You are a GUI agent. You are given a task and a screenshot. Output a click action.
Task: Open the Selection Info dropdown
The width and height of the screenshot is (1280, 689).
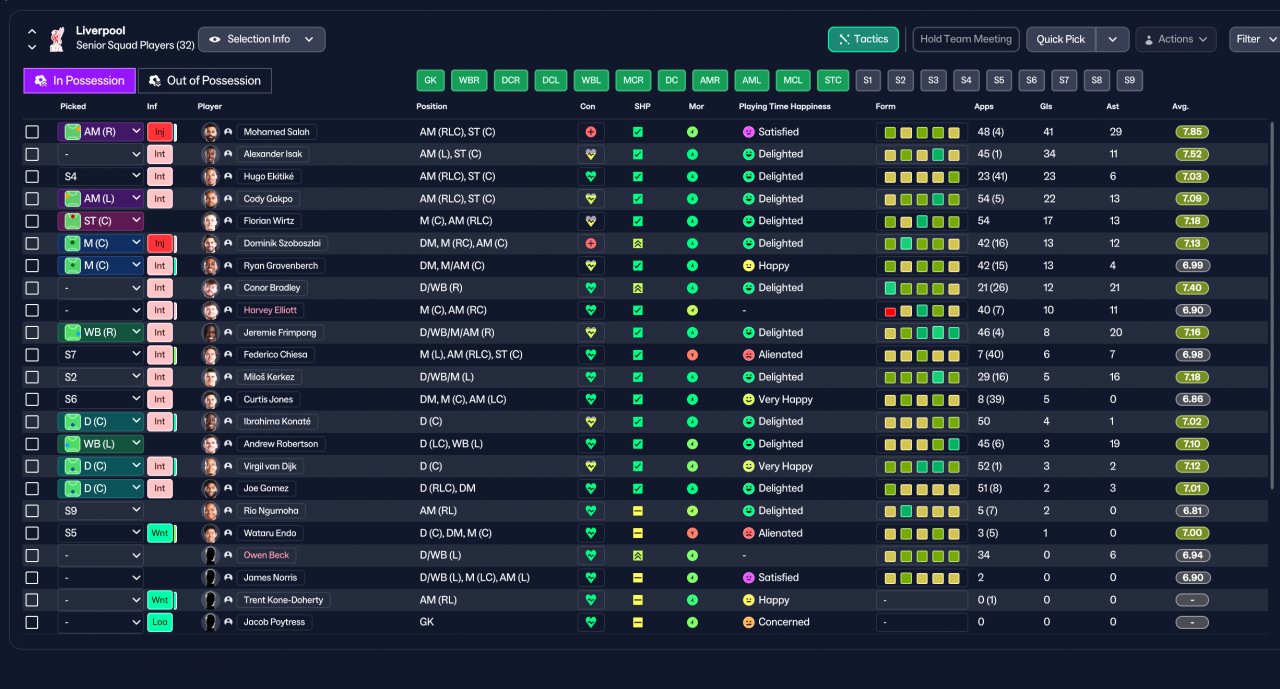click(262, 39)
